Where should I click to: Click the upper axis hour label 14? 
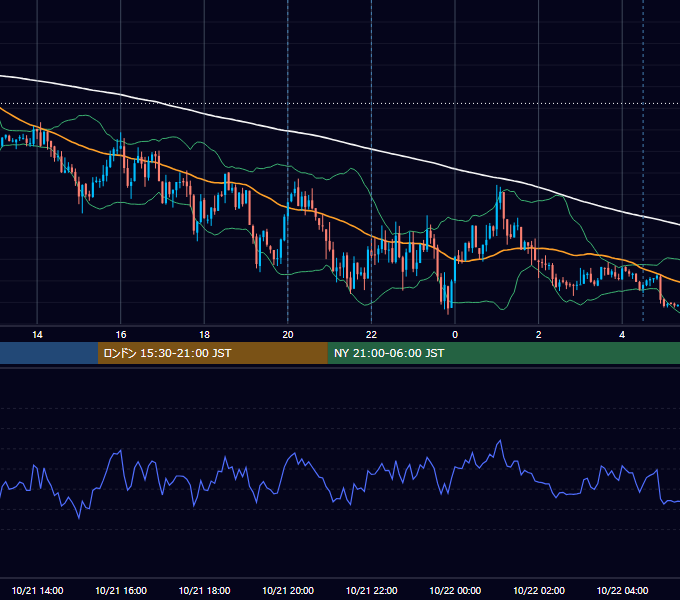click(x=37, y=335)
